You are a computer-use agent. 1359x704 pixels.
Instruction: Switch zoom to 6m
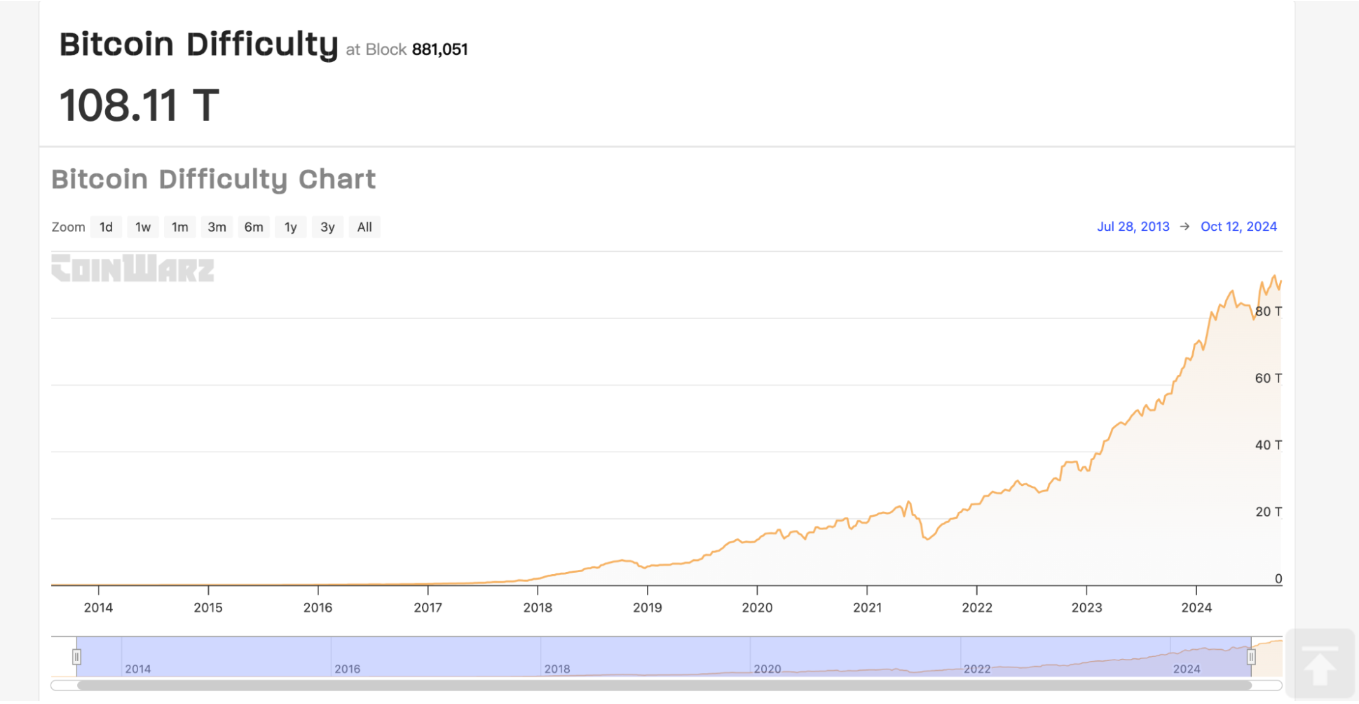point(254,227)
